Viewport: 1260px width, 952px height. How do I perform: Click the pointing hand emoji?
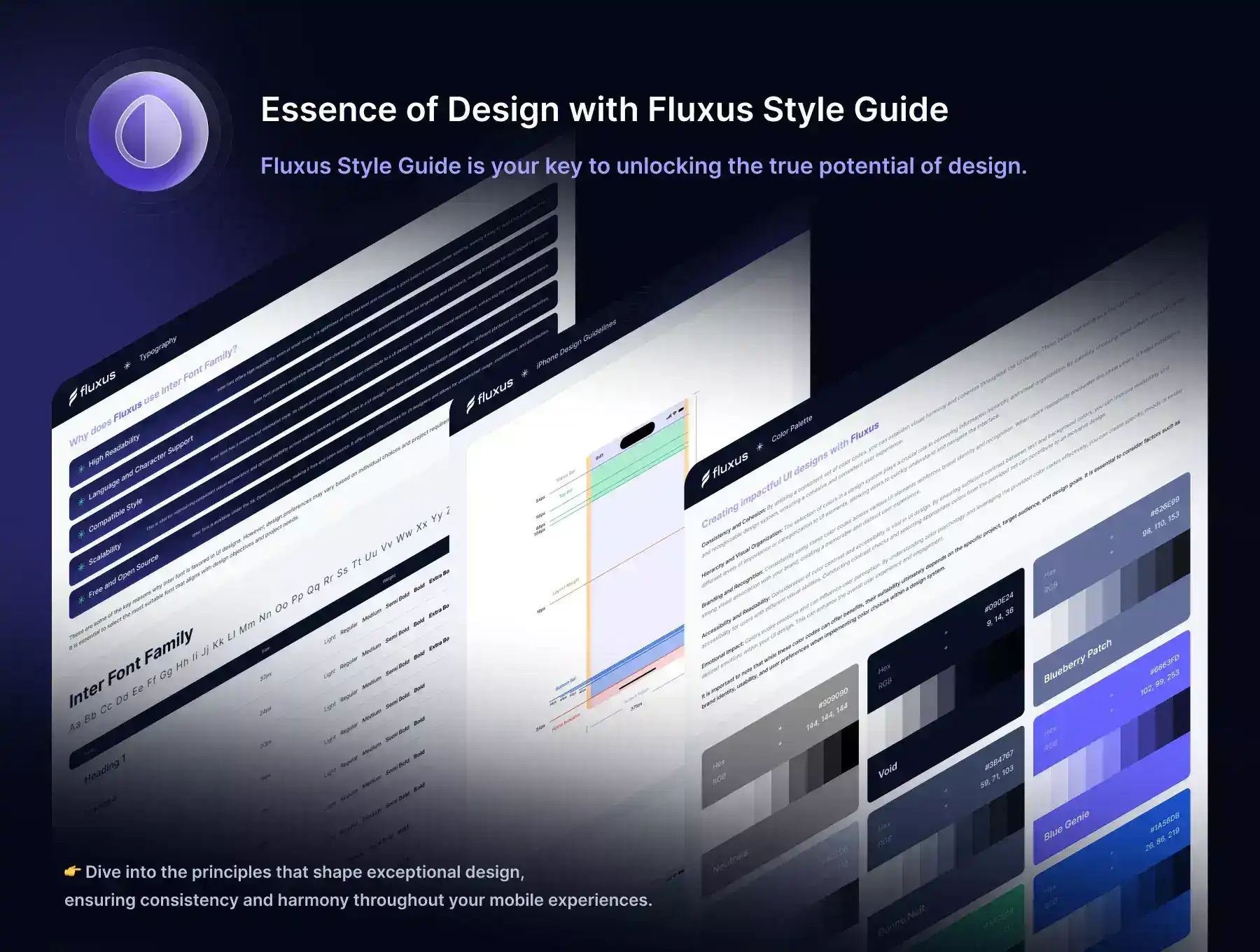pos(72,871)
